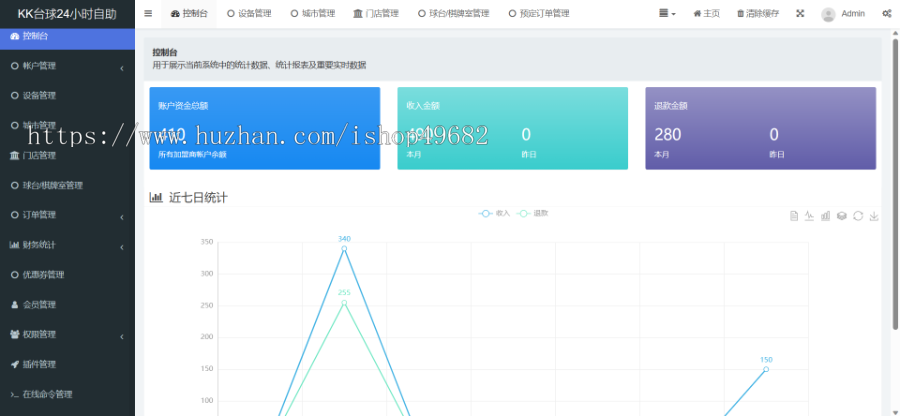
Task: Open the tab list dropdown
Action: click(667, 14)
